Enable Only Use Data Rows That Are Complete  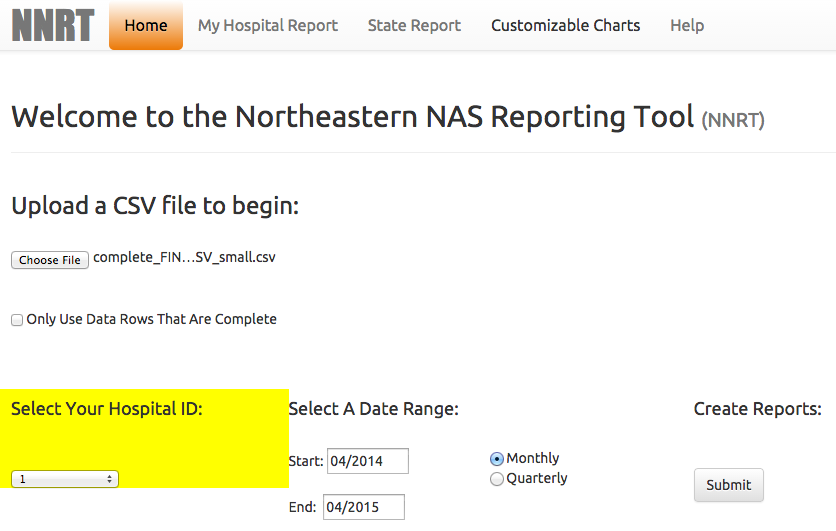click(x=17, y=320)
